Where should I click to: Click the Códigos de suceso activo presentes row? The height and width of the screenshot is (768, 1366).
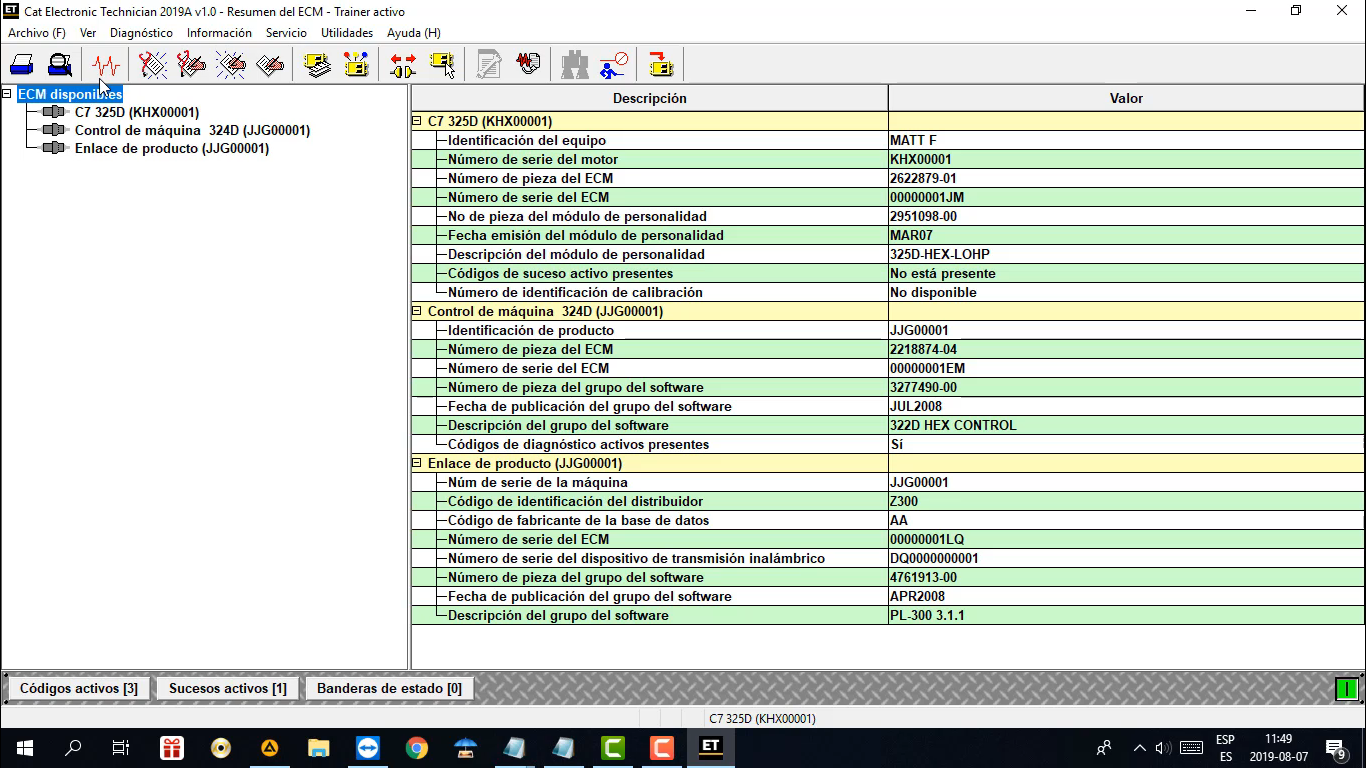point(888,273)
